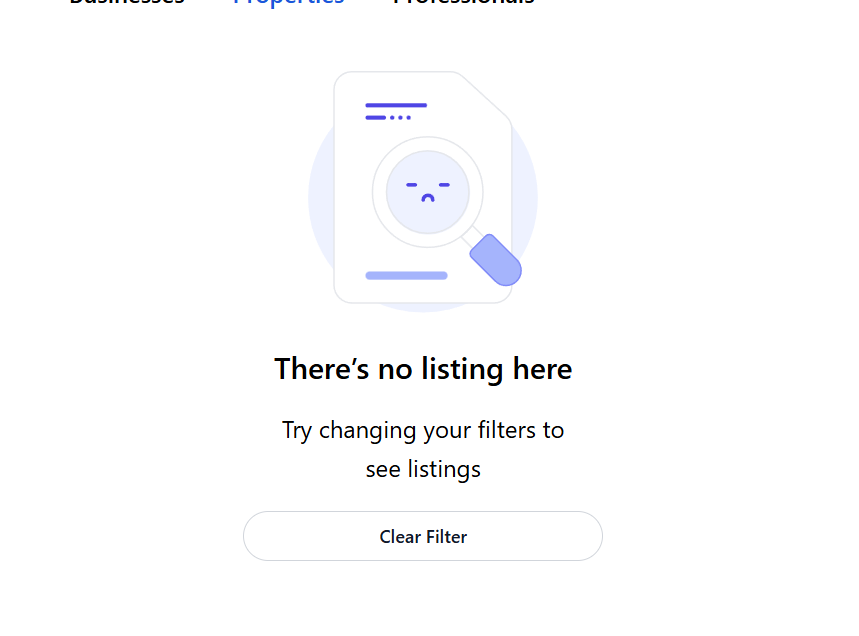Click the magnifying glass lens ring

pyautogui.click(x=378, y=191)
